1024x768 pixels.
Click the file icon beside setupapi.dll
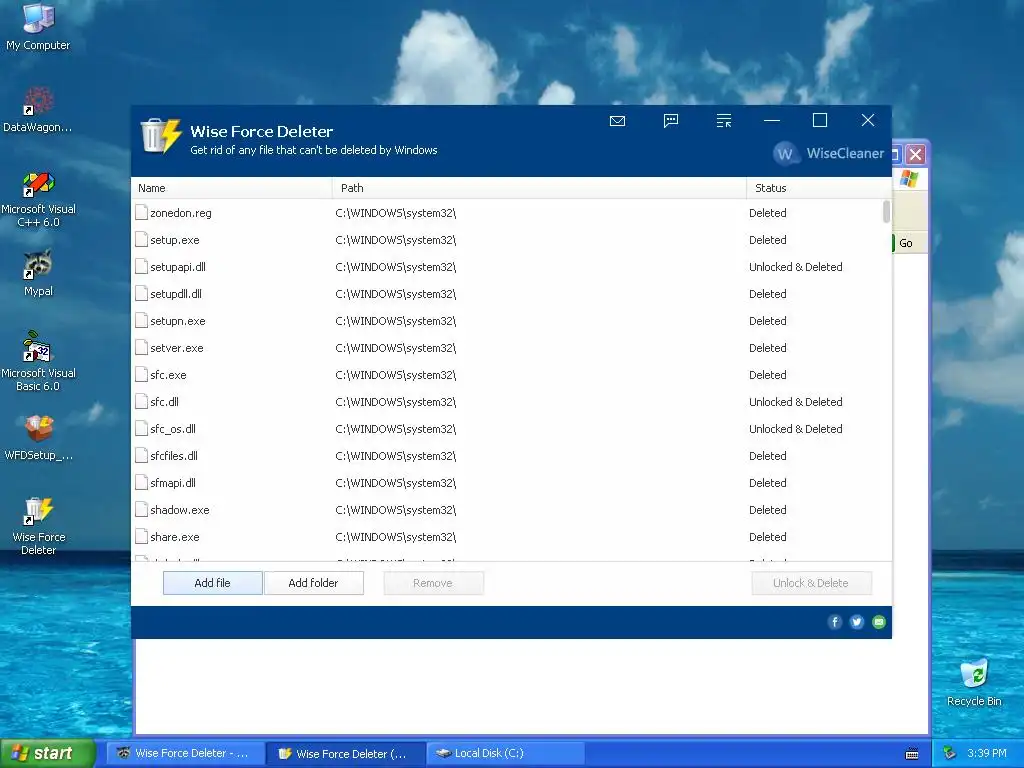(141, 266)
